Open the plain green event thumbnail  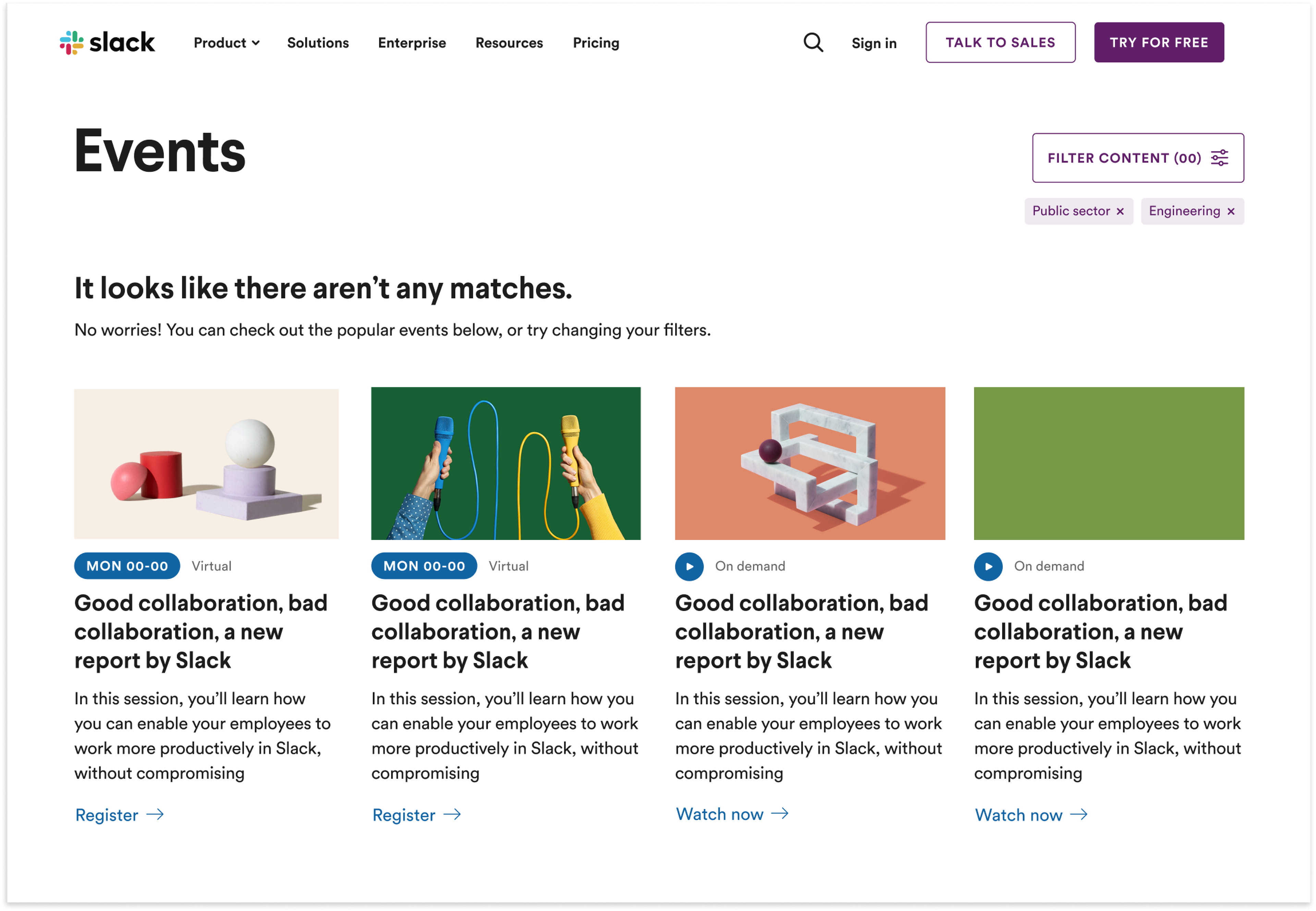coord(1109,464)
